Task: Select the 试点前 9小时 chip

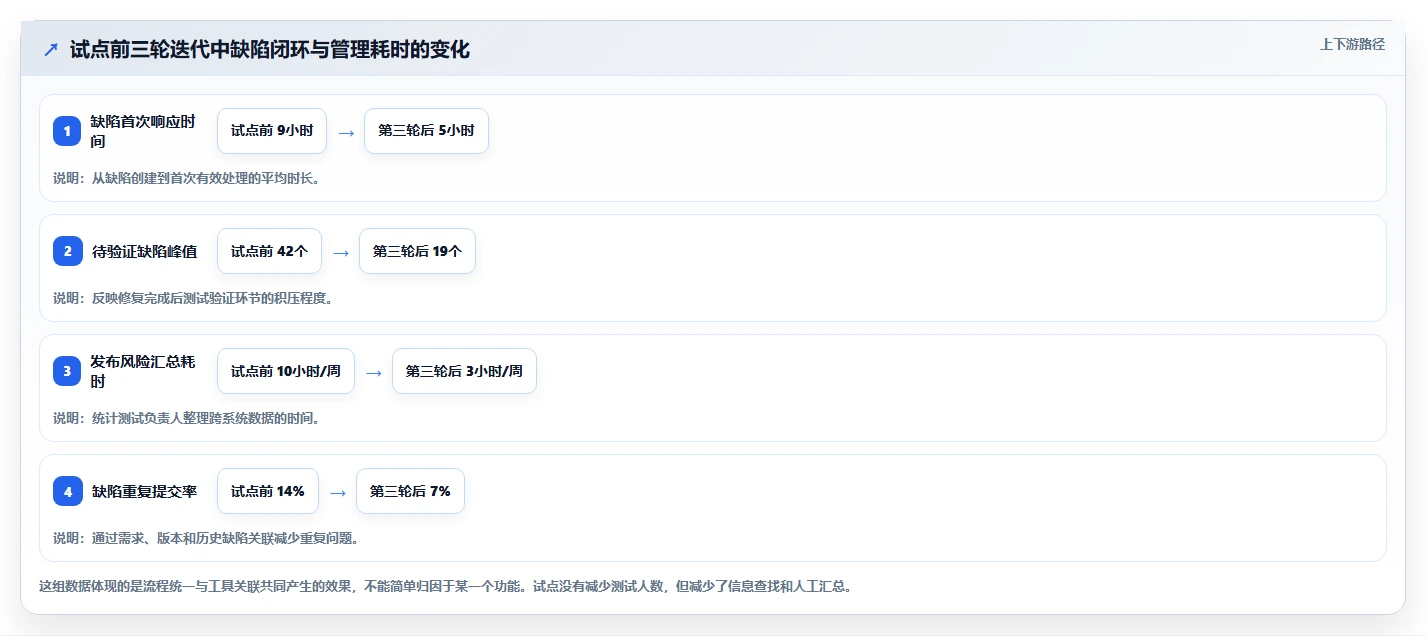Action: pyautogui.click(x=272, y=131)
